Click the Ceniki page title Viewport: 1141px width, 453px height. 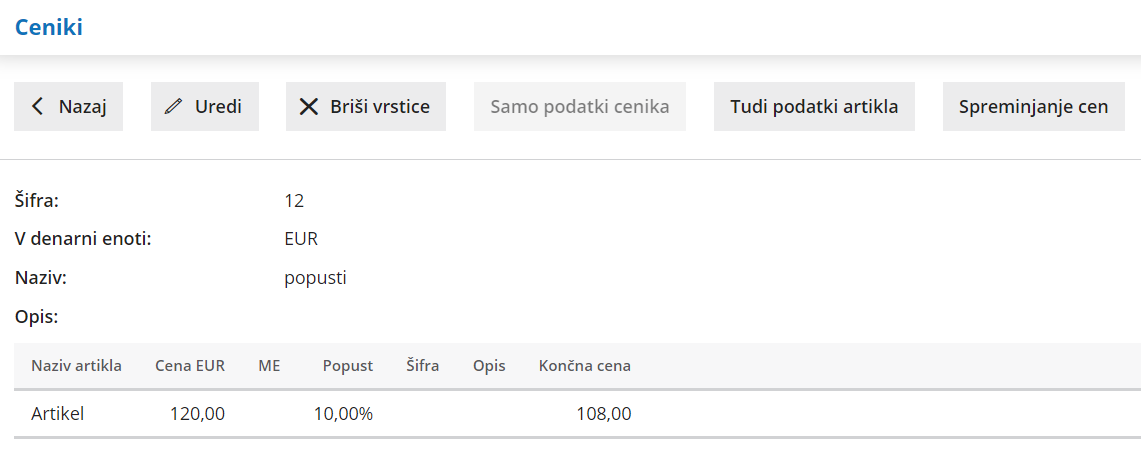click(x=49, y=28)
